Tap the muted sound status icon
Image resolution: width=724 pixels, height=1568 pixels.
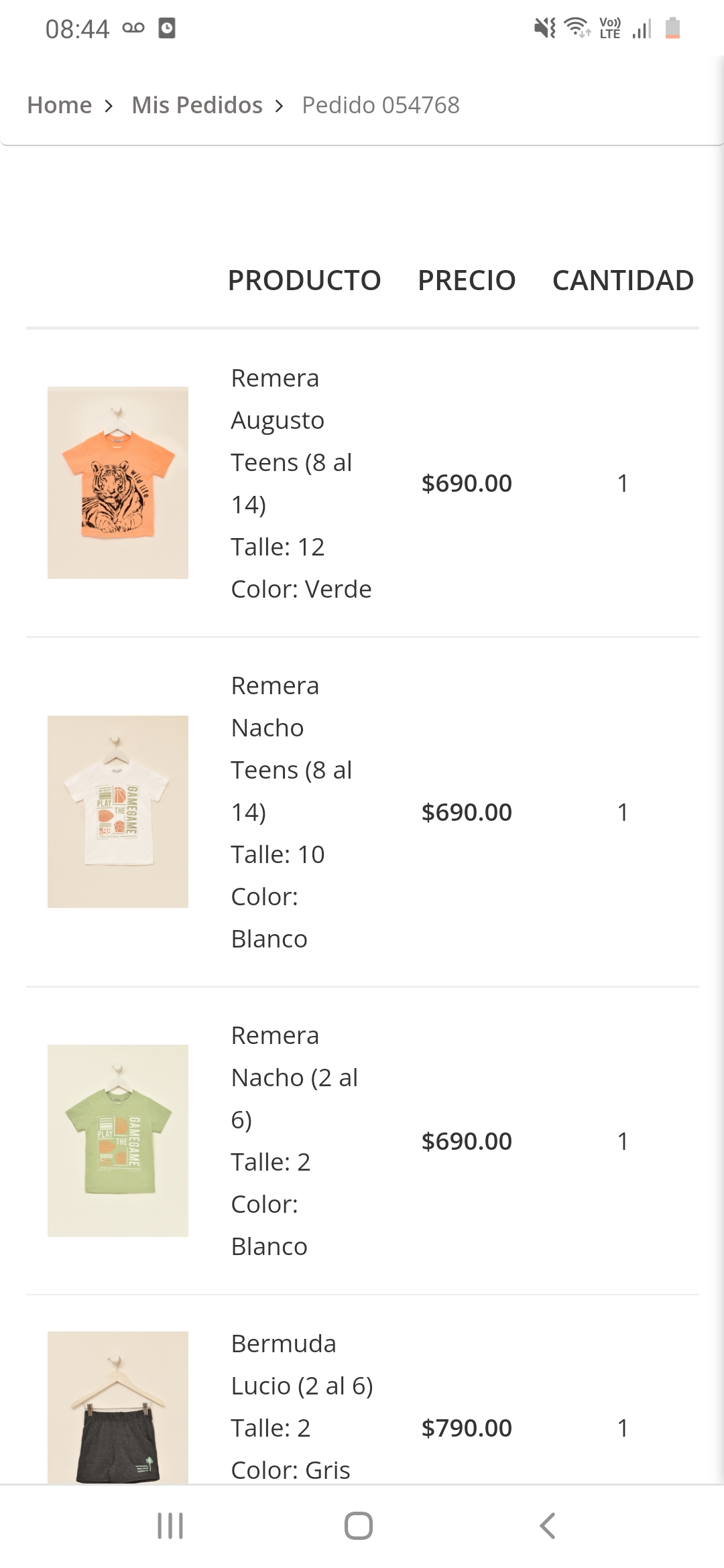[x=544, y=28]
